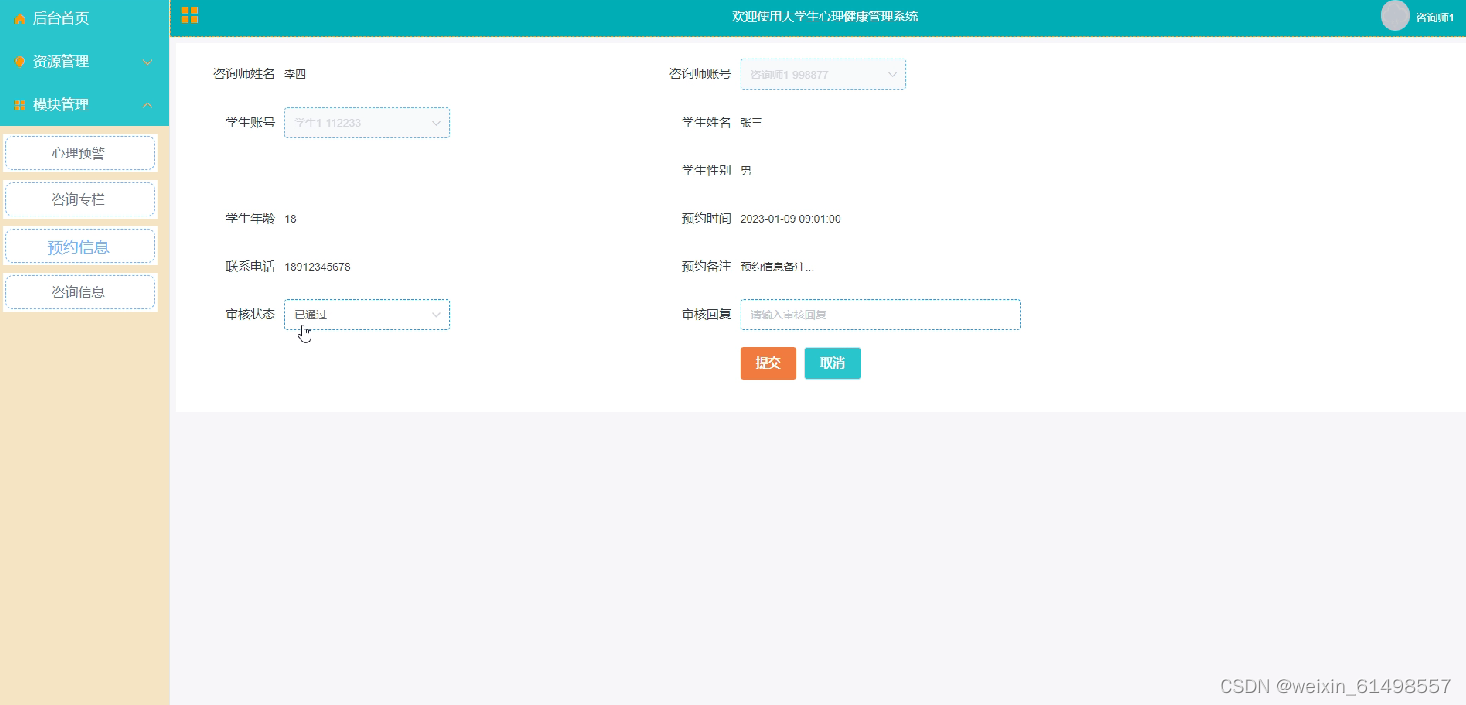The image size is (1466, 705).
Task: Click the user avatar in top right
Action: click(x=1395, y=16)
